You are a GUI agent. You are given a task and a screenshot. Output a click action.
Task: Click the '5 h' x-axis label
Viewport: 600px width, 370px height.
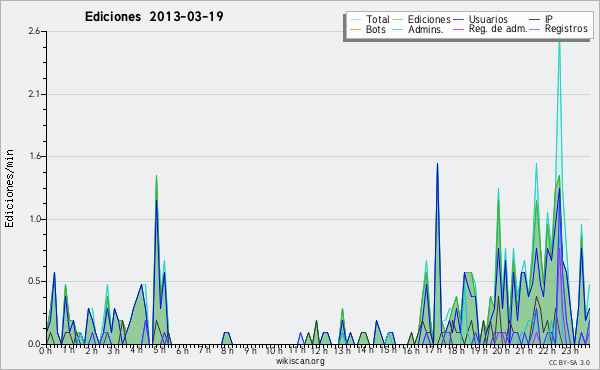tap(159, 350)
